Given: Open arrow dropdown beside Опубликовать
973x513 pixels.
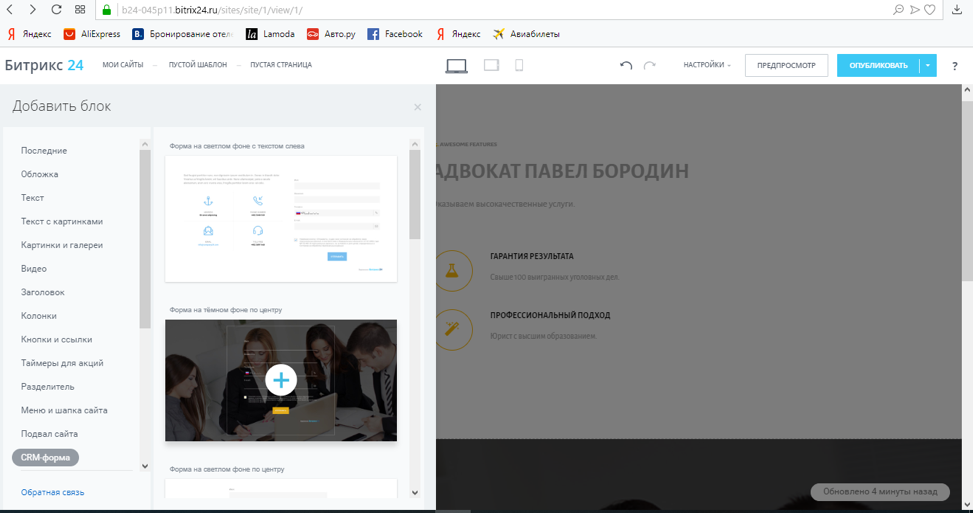Looking at the screenshot, I should click(x=928, y=66).
